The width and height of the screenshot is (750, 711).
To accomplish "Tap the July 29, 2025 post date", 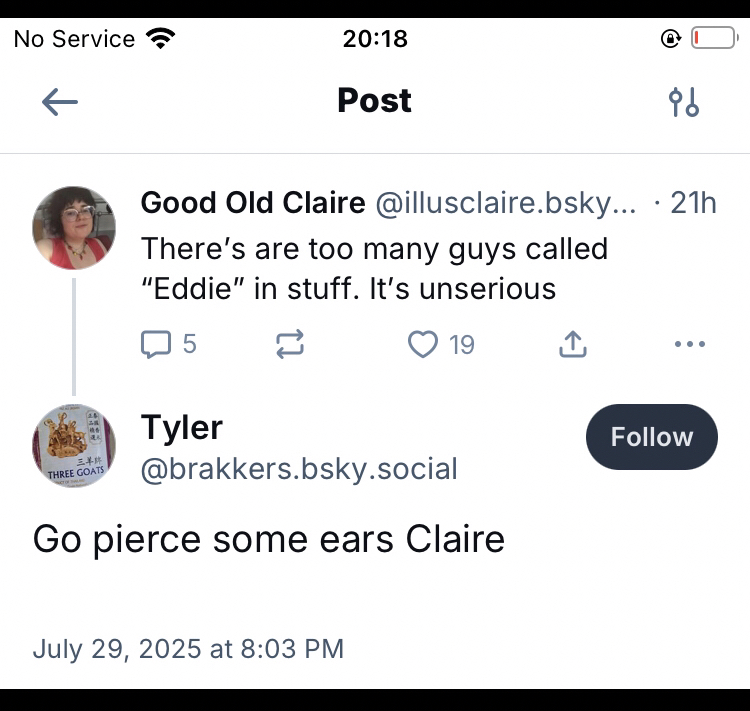I will coord(188,648).
